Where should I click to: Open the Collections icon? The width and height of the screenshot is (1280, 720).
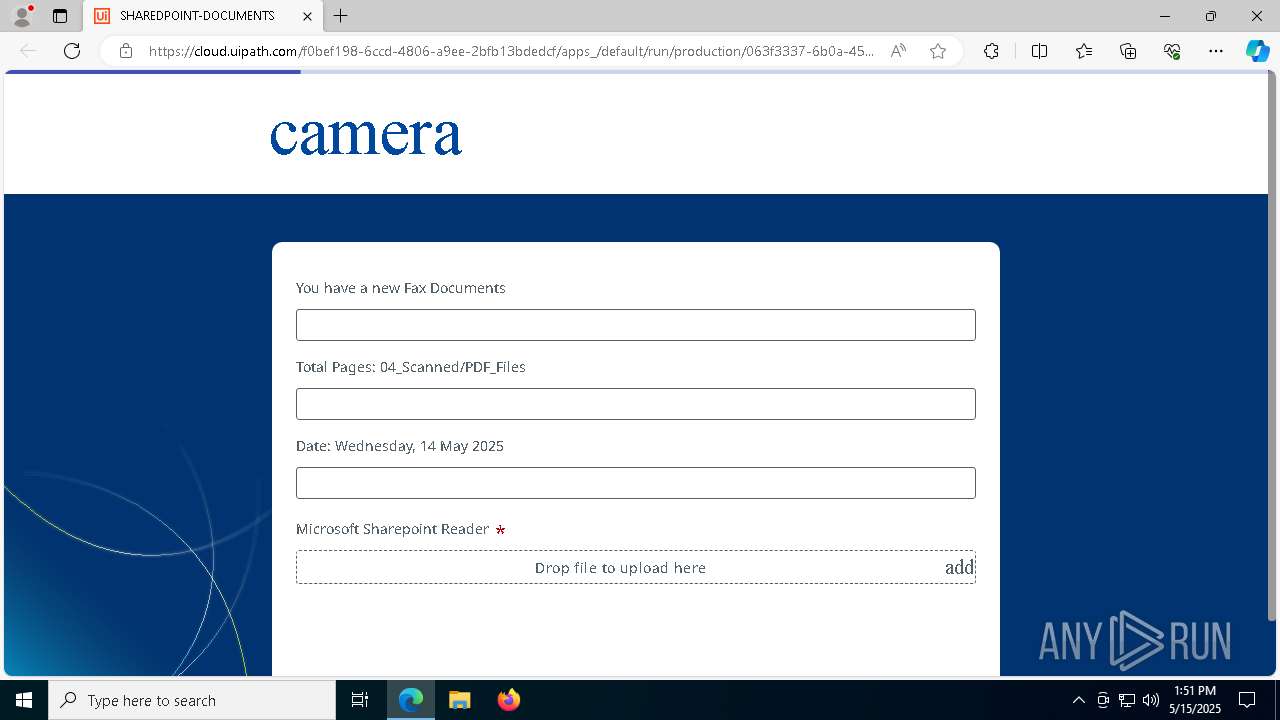(x=1128, y=51)
